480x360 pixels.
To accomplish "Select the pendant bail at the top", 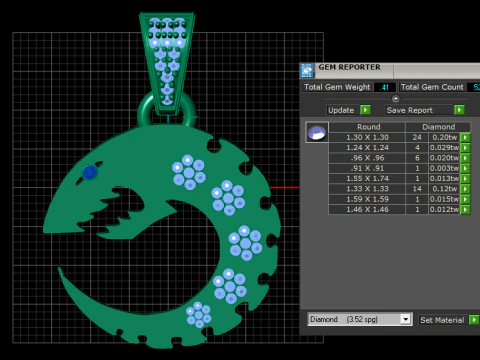I will [x=167, y=63].
